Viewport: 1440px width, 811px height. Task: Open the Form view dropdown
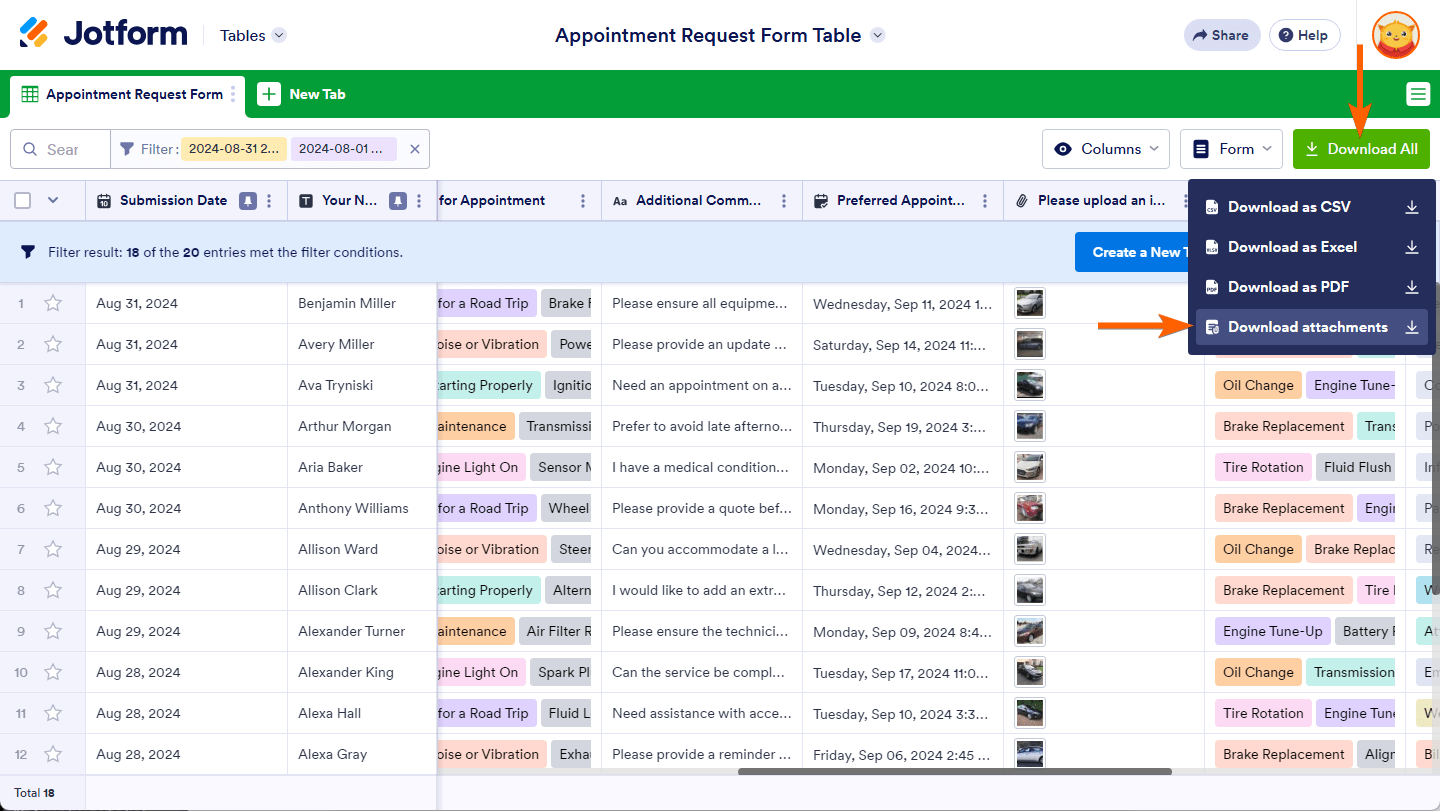point(1232,149)
